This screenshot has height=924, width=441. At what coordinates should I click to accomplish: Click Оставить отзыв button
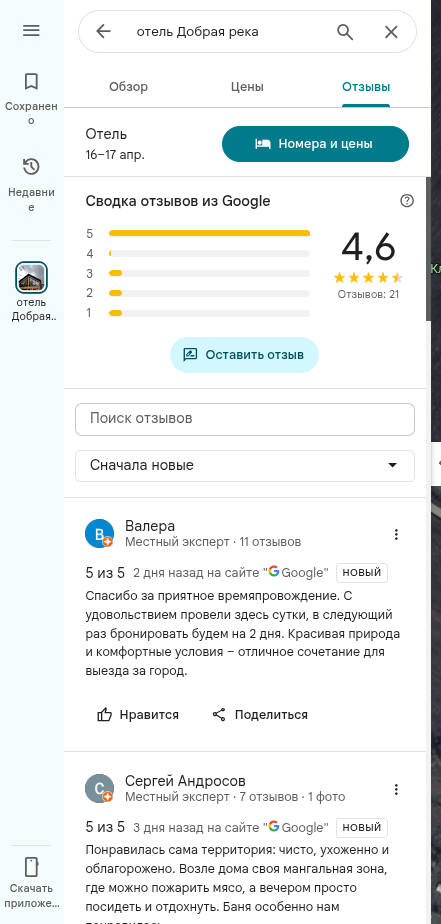click(245, 355)
